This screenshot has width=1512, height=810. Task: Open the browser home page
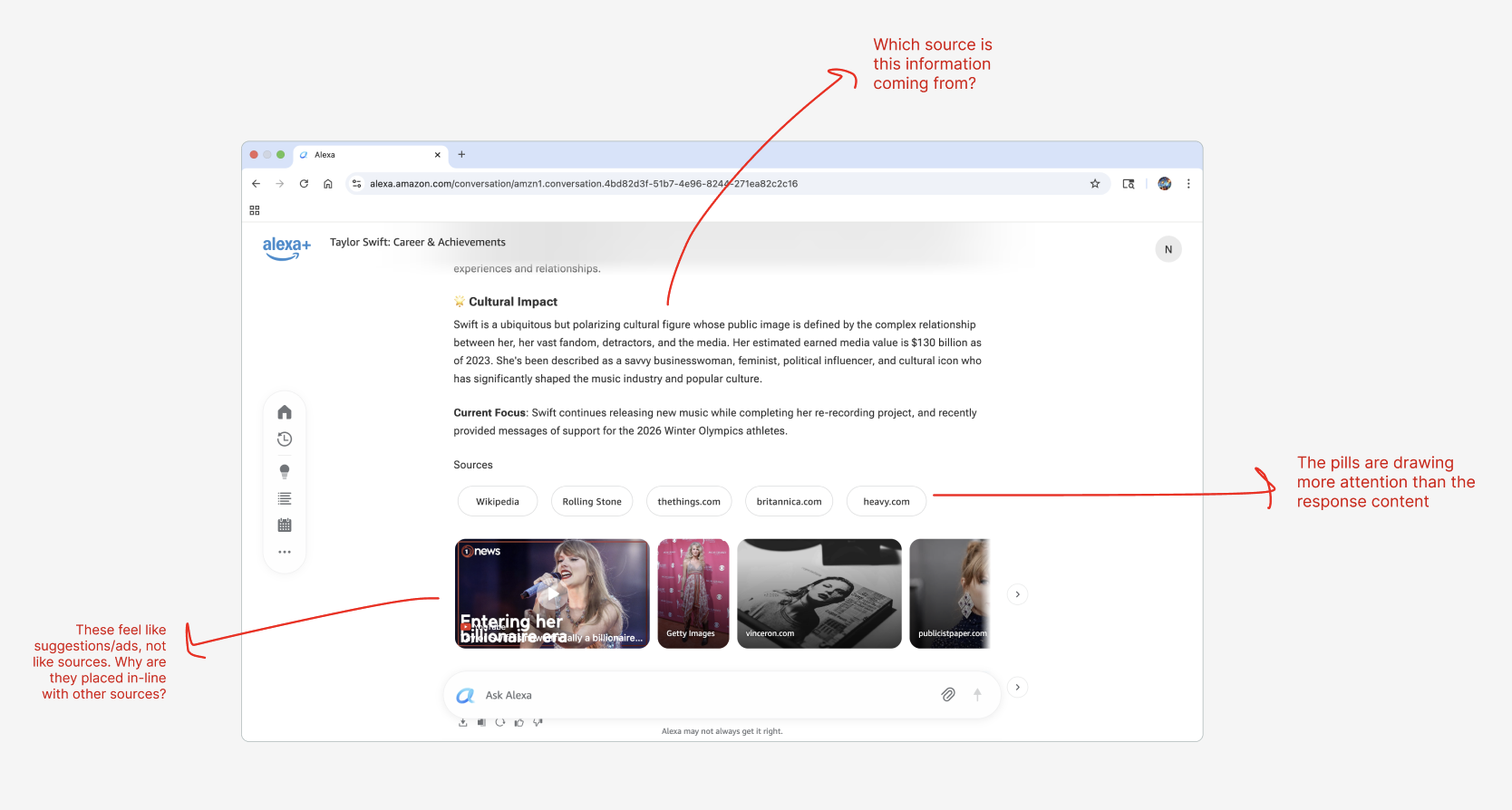(x=328, y=184)
